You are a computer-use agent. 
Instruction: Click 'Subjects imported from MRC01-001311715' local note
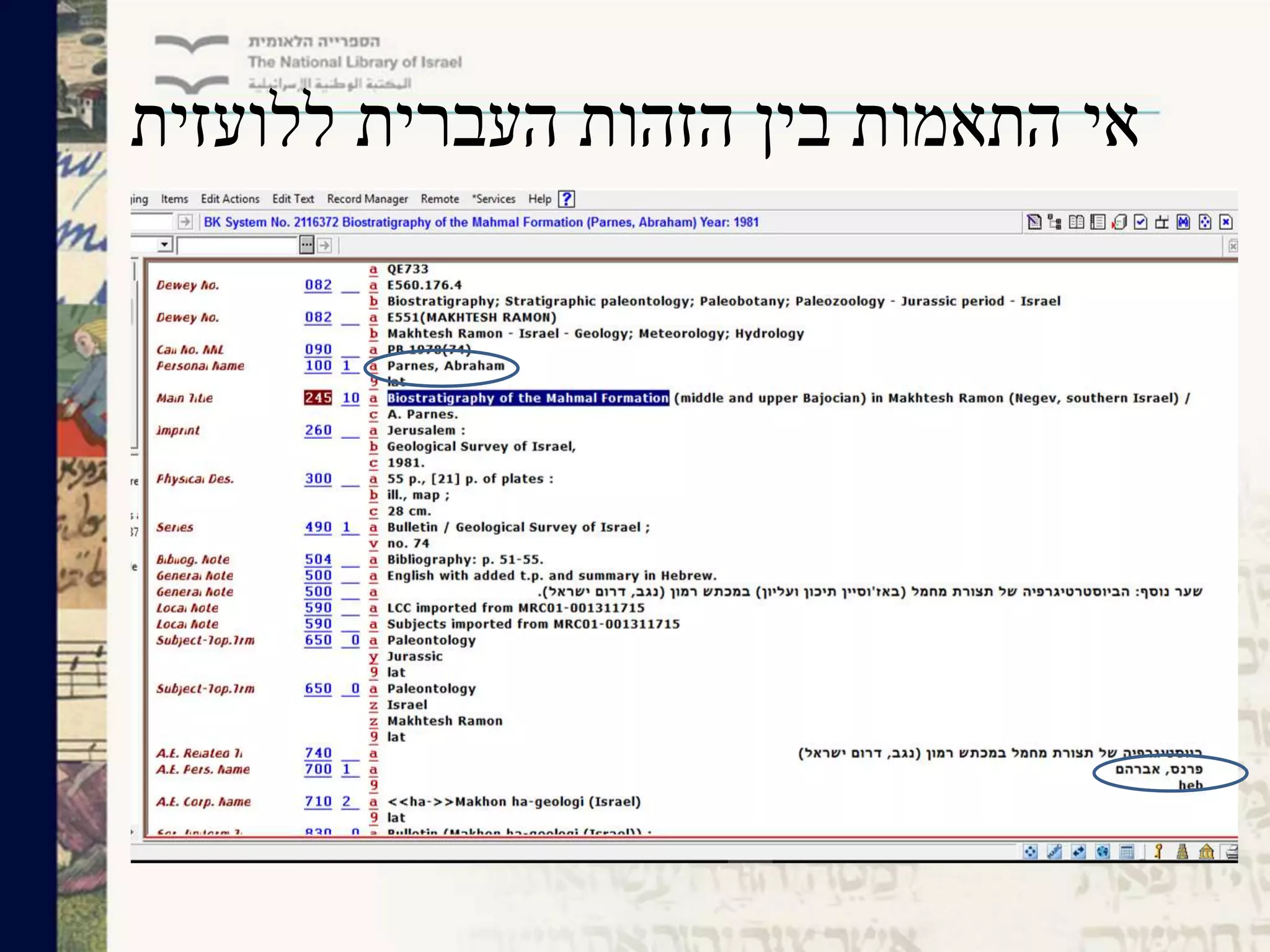[533, 624]
